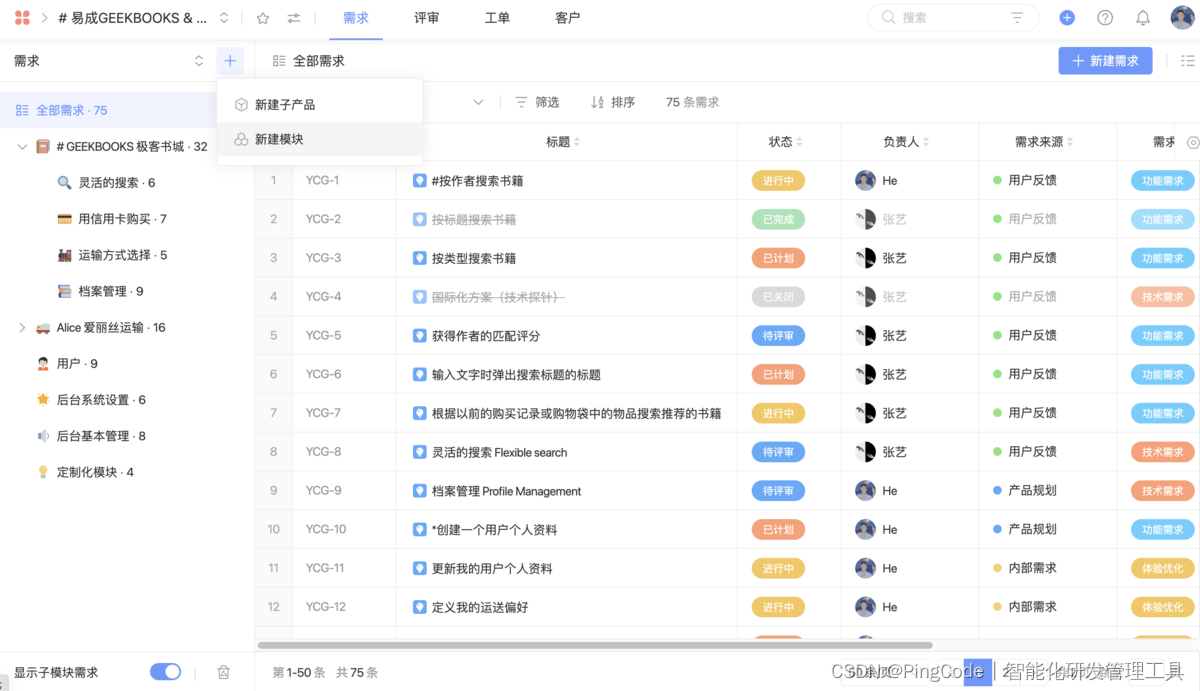The height and width of the screenshot is (691, 1200).
Task: Click the column settings gear in table header
Action: (x=1192, y=143)
